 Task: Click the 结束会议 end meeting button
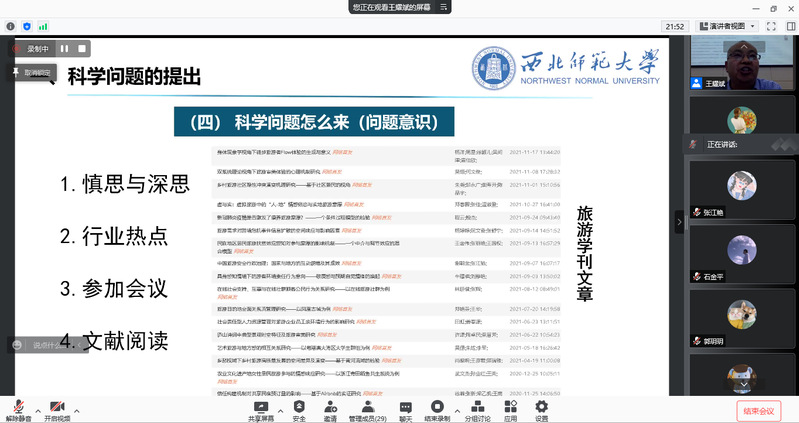757,410
